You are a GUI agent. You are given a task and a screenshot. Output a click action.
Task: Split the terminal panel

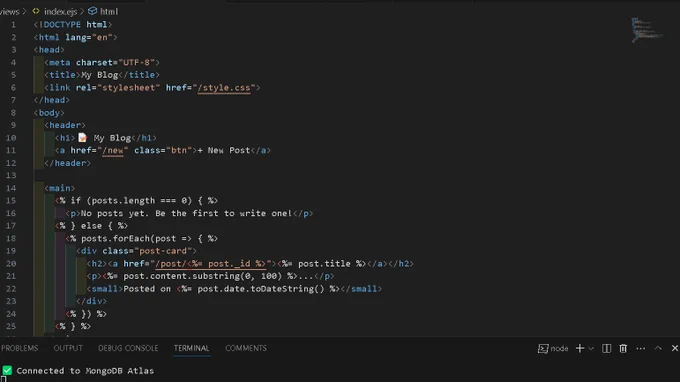606,349
